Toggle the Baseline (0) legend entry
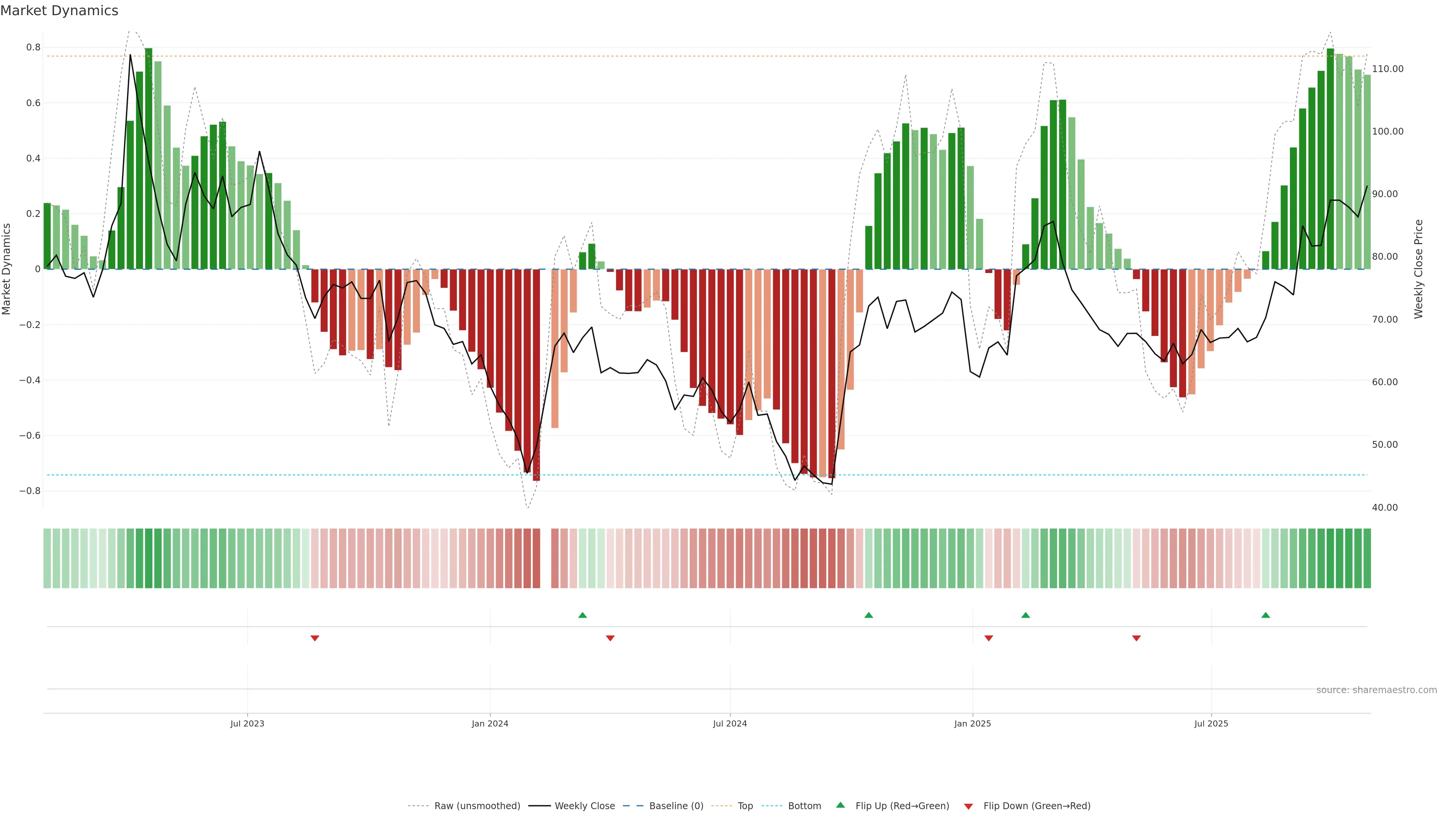Image resolution: width=1456 pixels, height=819 pixels. click(676, 806)
